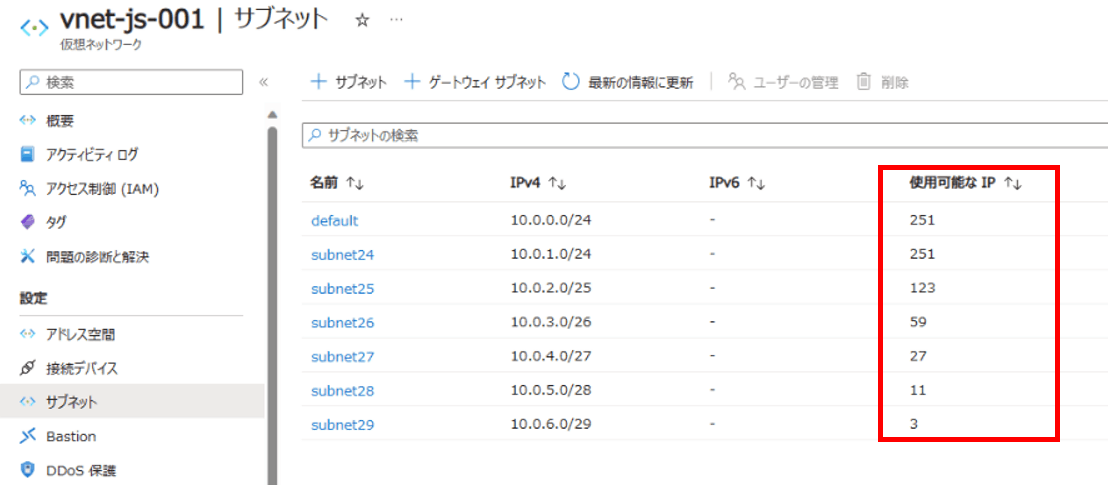This screenshot has width=1108, height=486.
Task: Open the subnet26 link
Action: tap(342, 322)
